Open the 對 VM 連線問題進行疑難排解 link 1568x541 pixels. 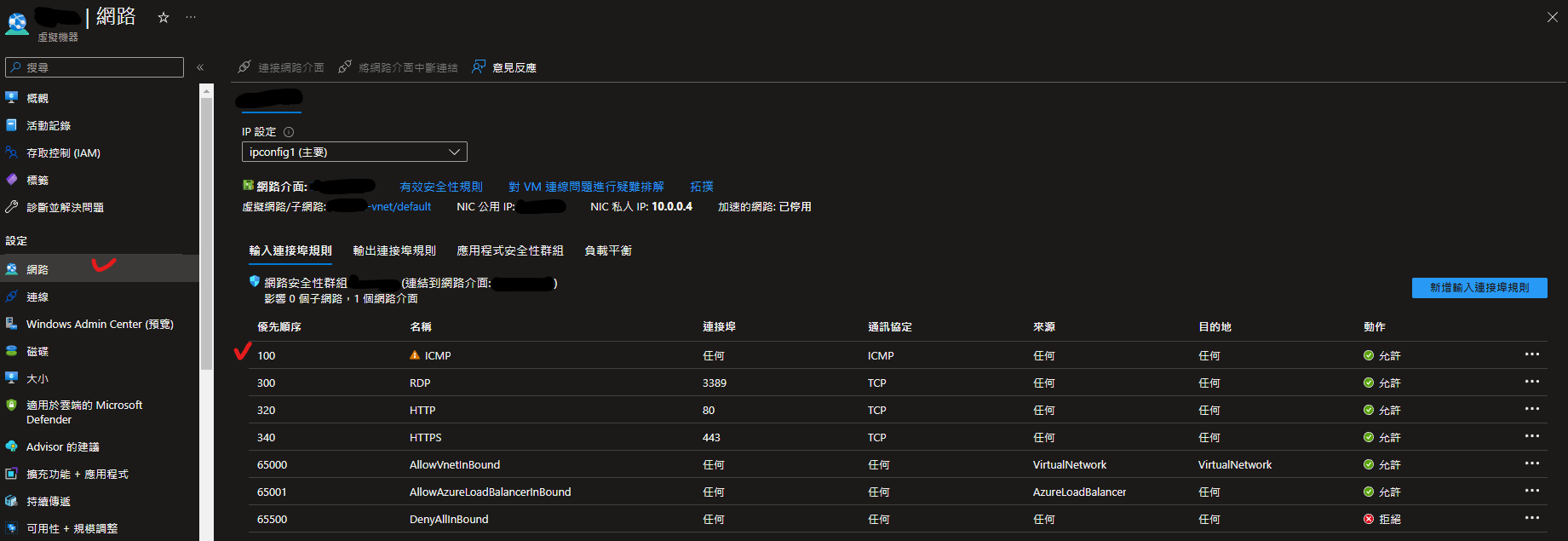pyautogui.click(x=586, y=187)
